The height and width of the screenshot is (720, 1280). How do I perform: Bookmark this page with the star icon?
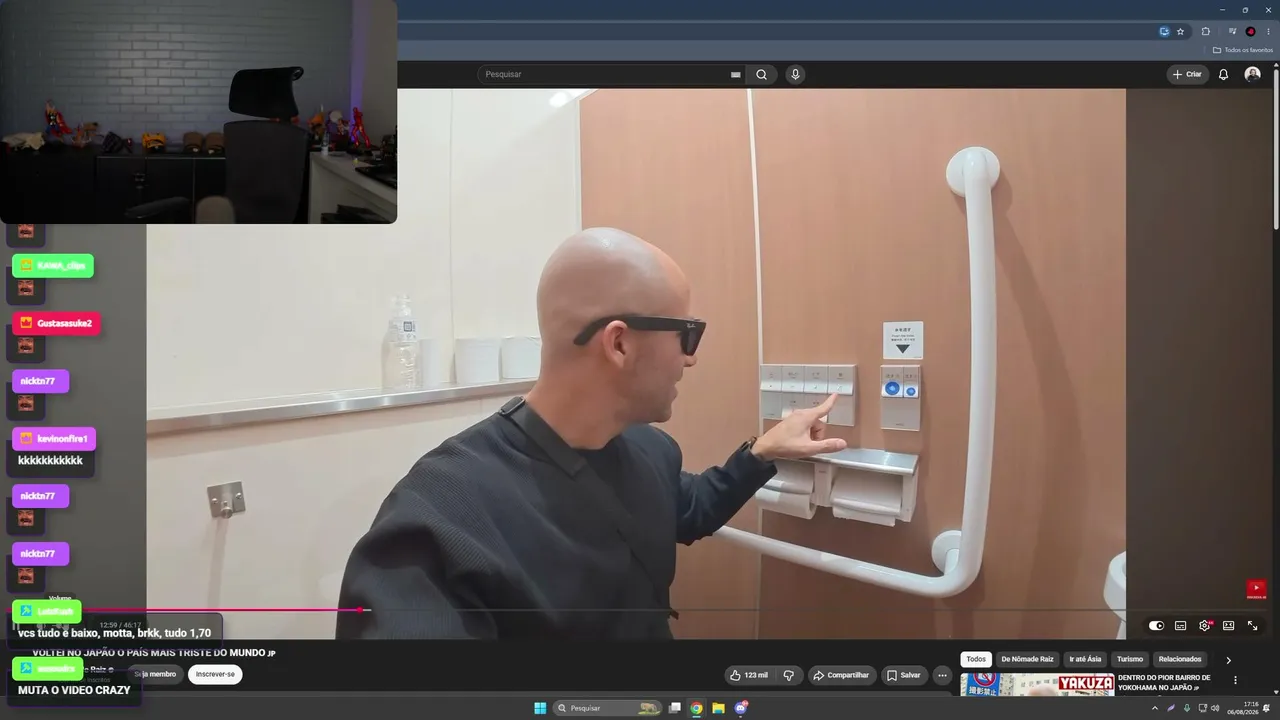(x=1180, y=31)
